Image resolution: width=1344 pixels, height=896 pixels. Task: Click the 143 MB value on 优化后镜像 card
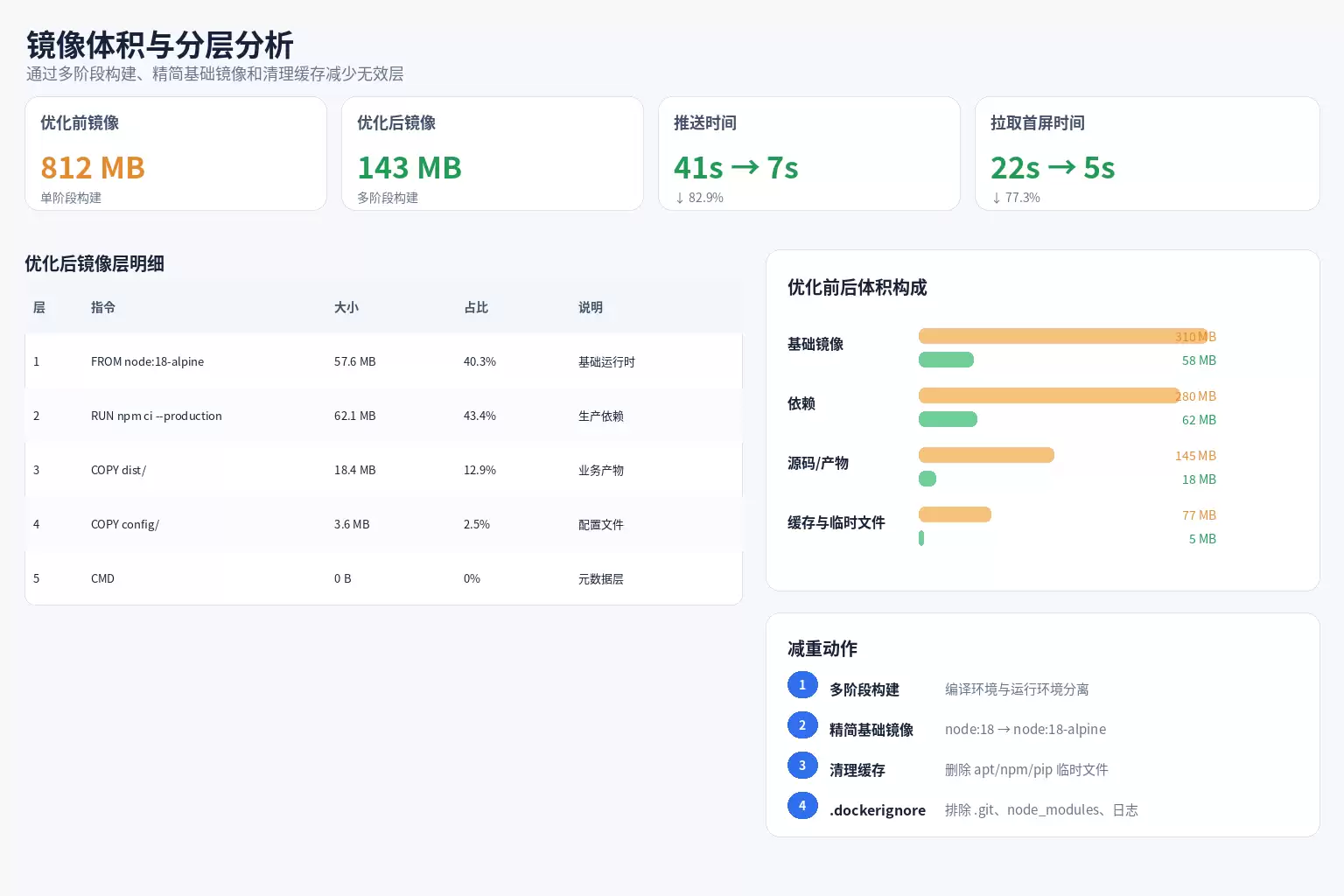(409, 167)
